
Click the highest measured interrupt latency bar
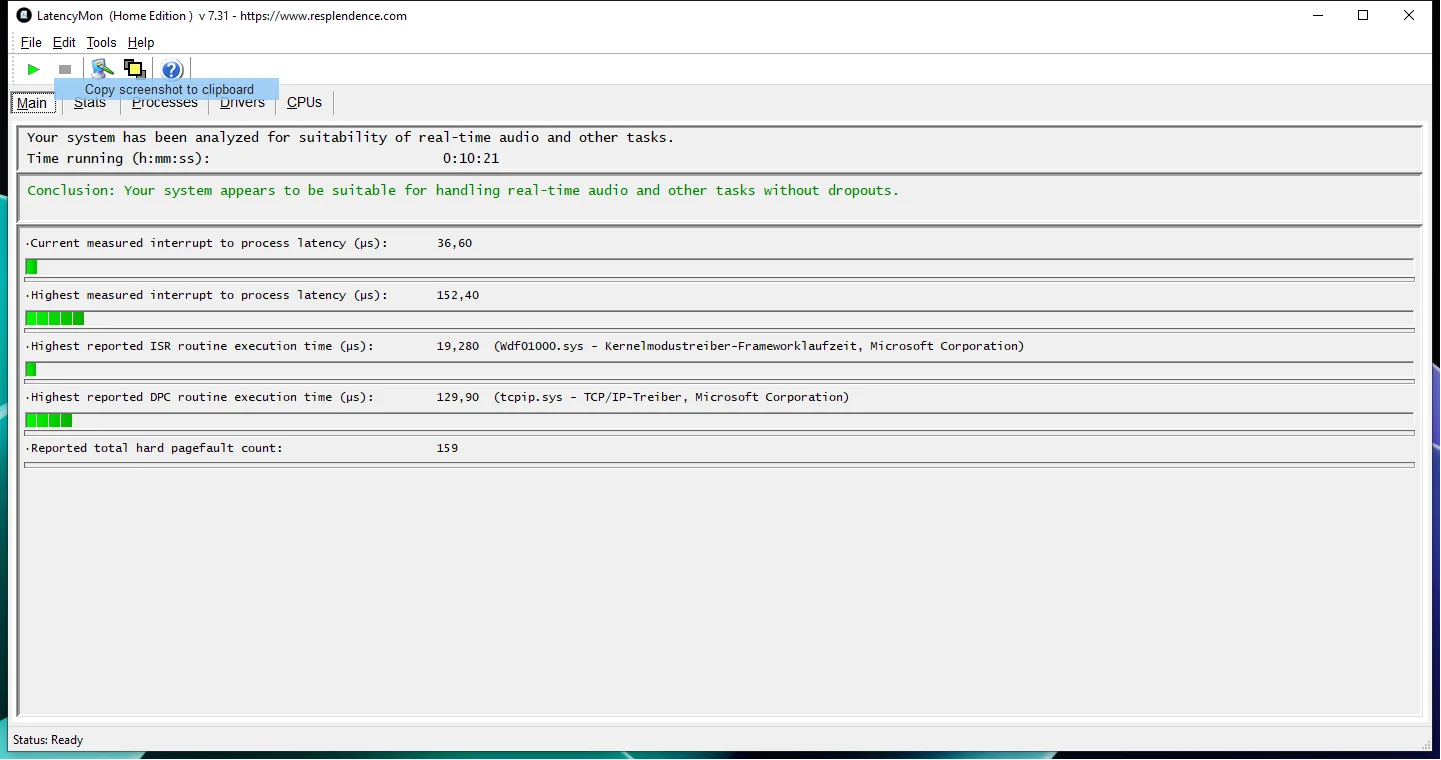pyautogui.click(x=719, y=319)
